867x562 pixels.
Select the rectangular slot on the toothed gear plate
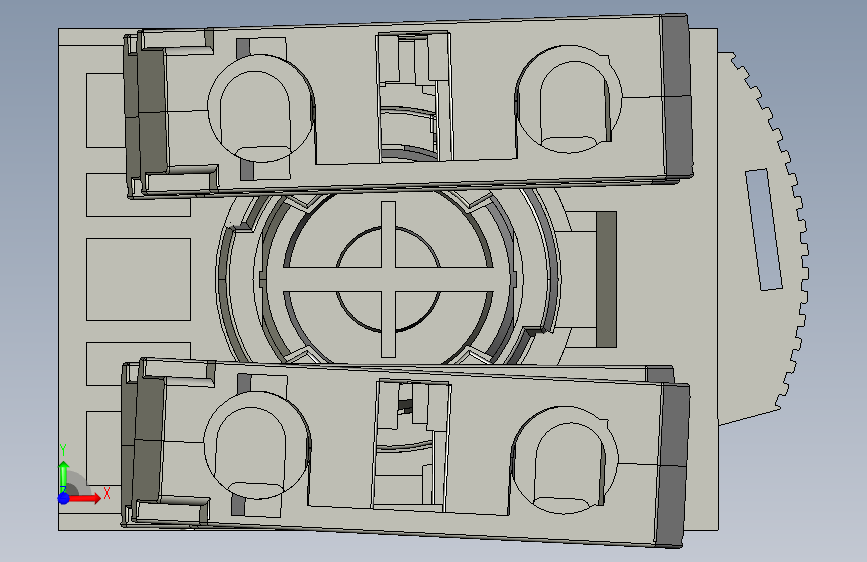[x=764, y=230]
